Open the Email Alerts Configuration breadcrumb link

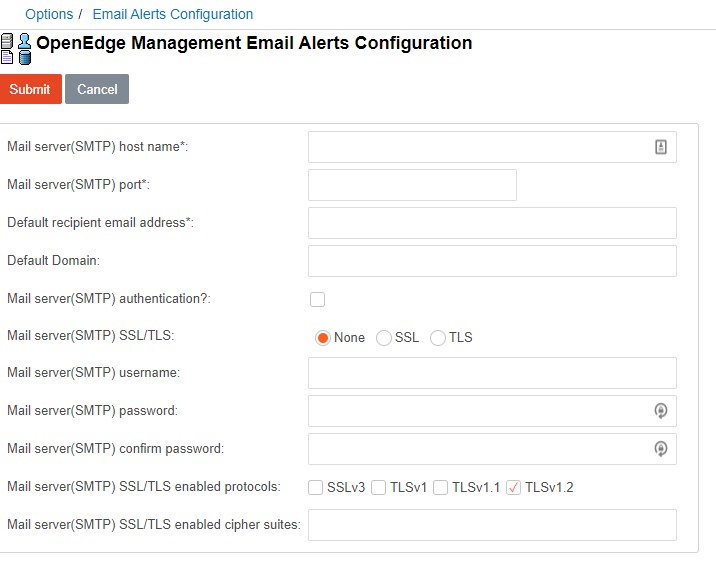click(x=173, y=14)
